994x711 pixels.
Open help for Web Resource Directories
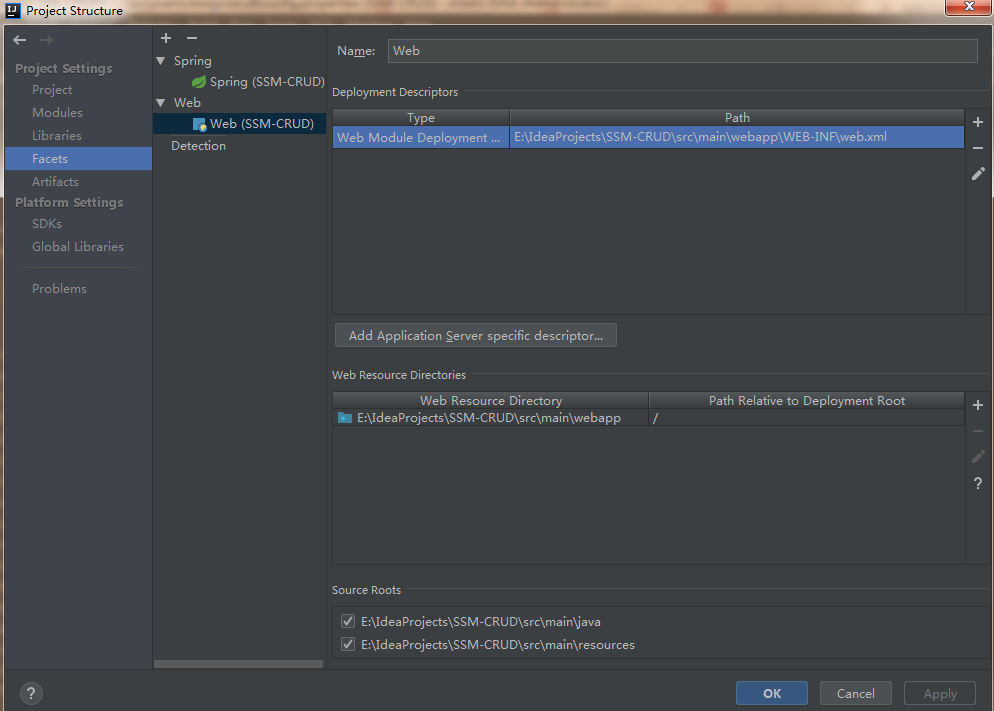click(x=978, y=484)
